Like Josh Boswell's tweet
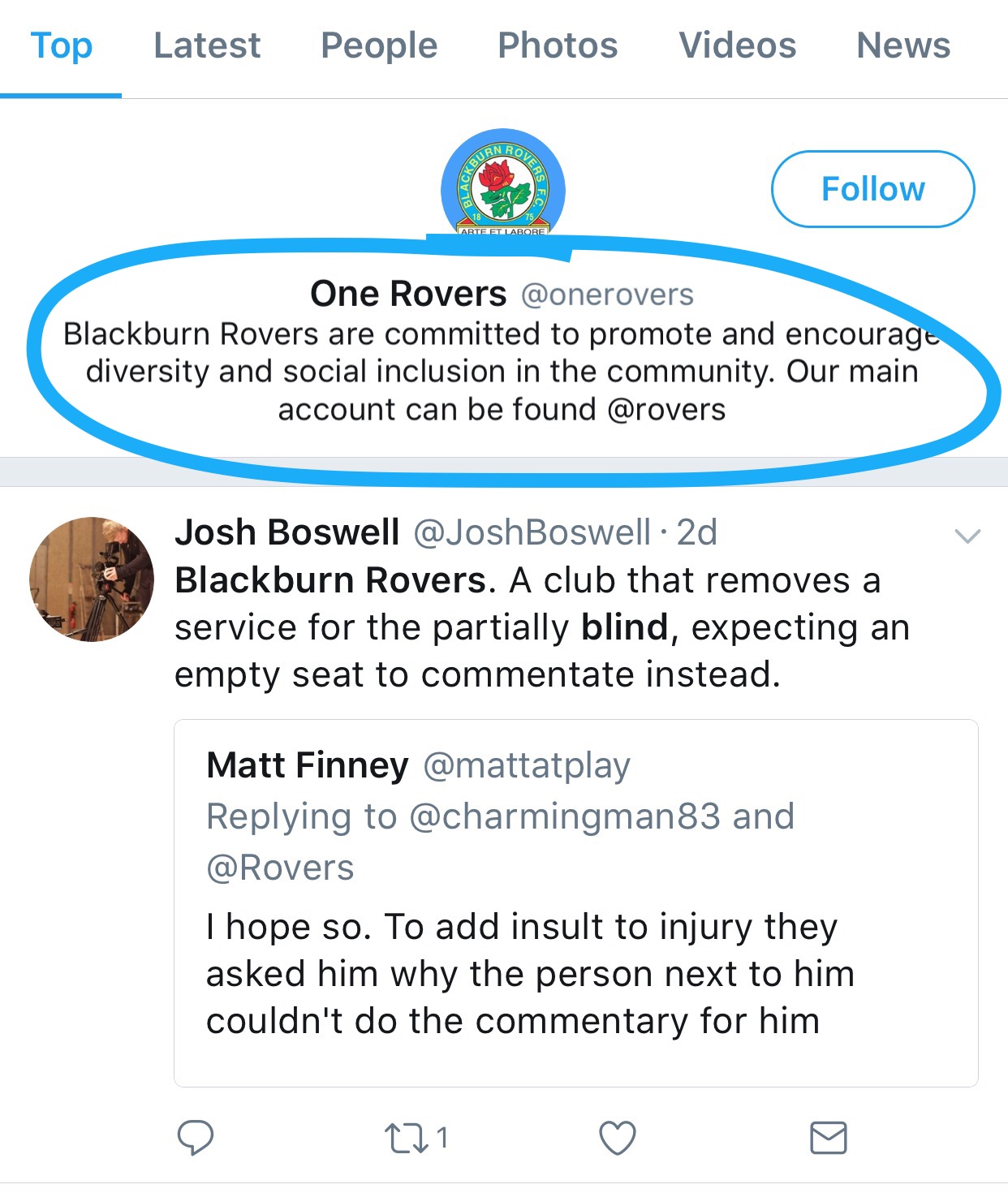 (x=617, y=1137)
